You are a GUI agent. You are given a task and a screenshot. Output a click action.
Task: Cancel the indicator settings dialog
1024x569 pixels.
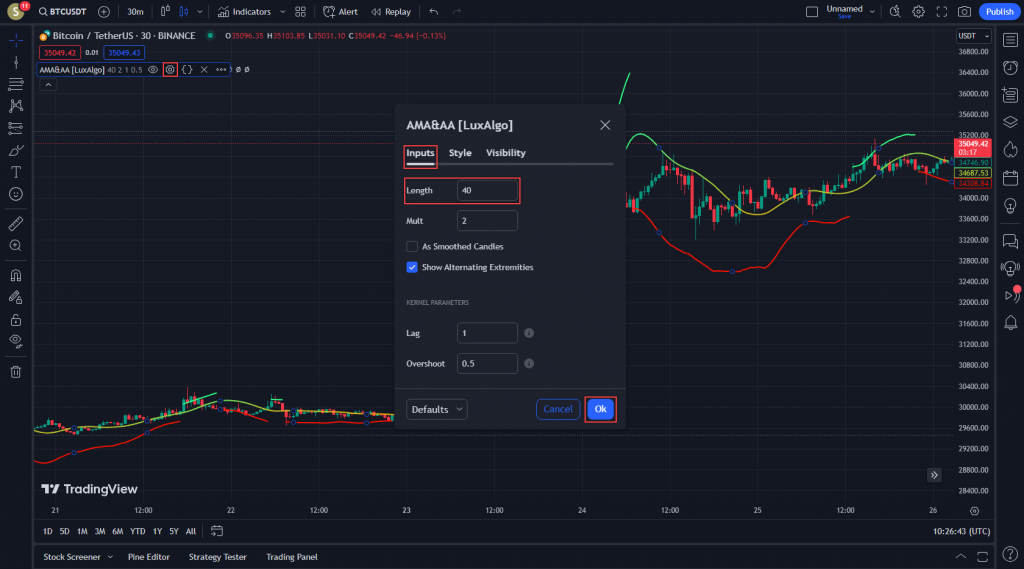pos(558,409)
